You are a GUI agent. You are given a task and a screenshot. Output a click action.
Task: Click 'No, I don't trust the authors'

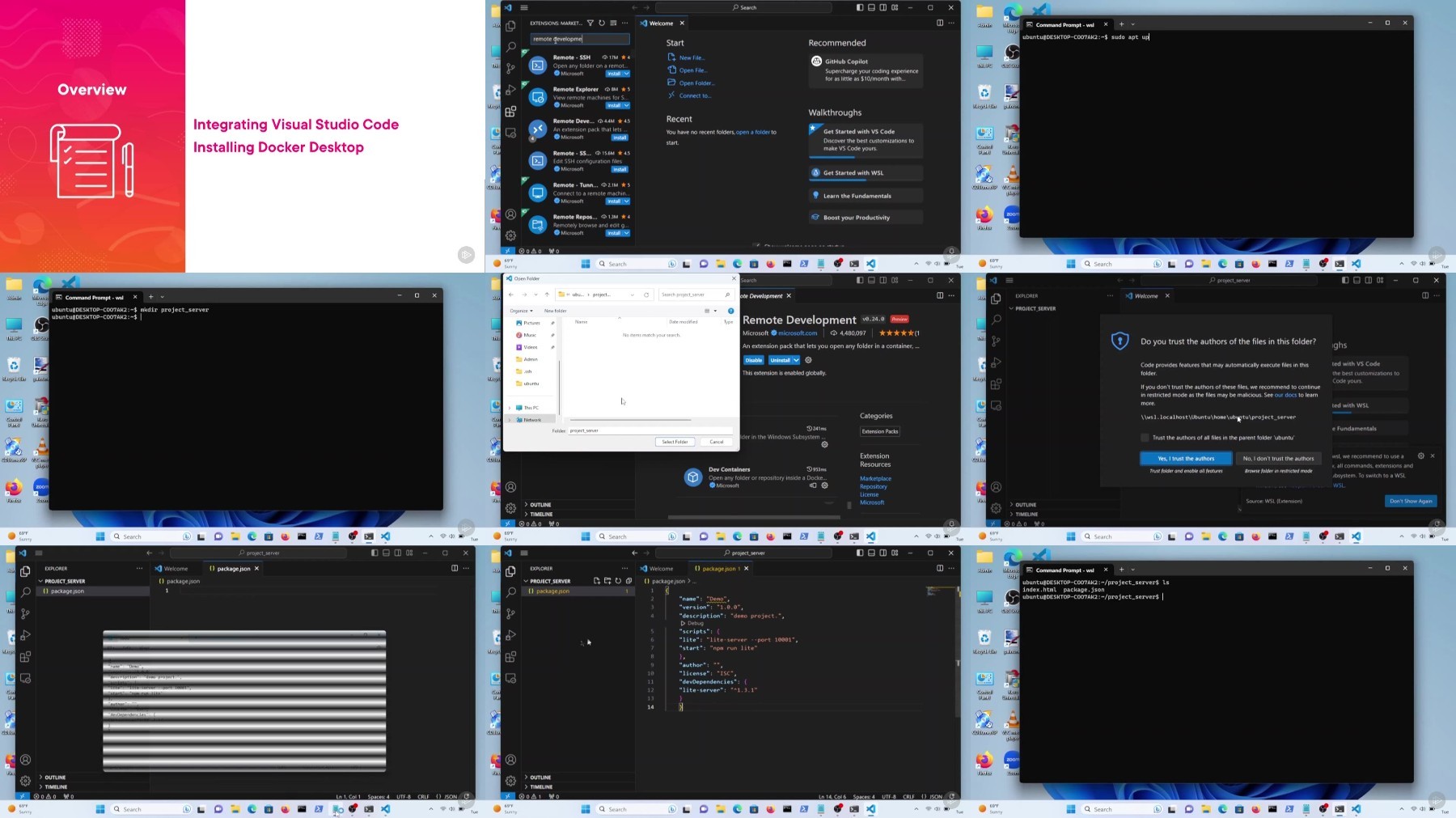click(1278, 458)
